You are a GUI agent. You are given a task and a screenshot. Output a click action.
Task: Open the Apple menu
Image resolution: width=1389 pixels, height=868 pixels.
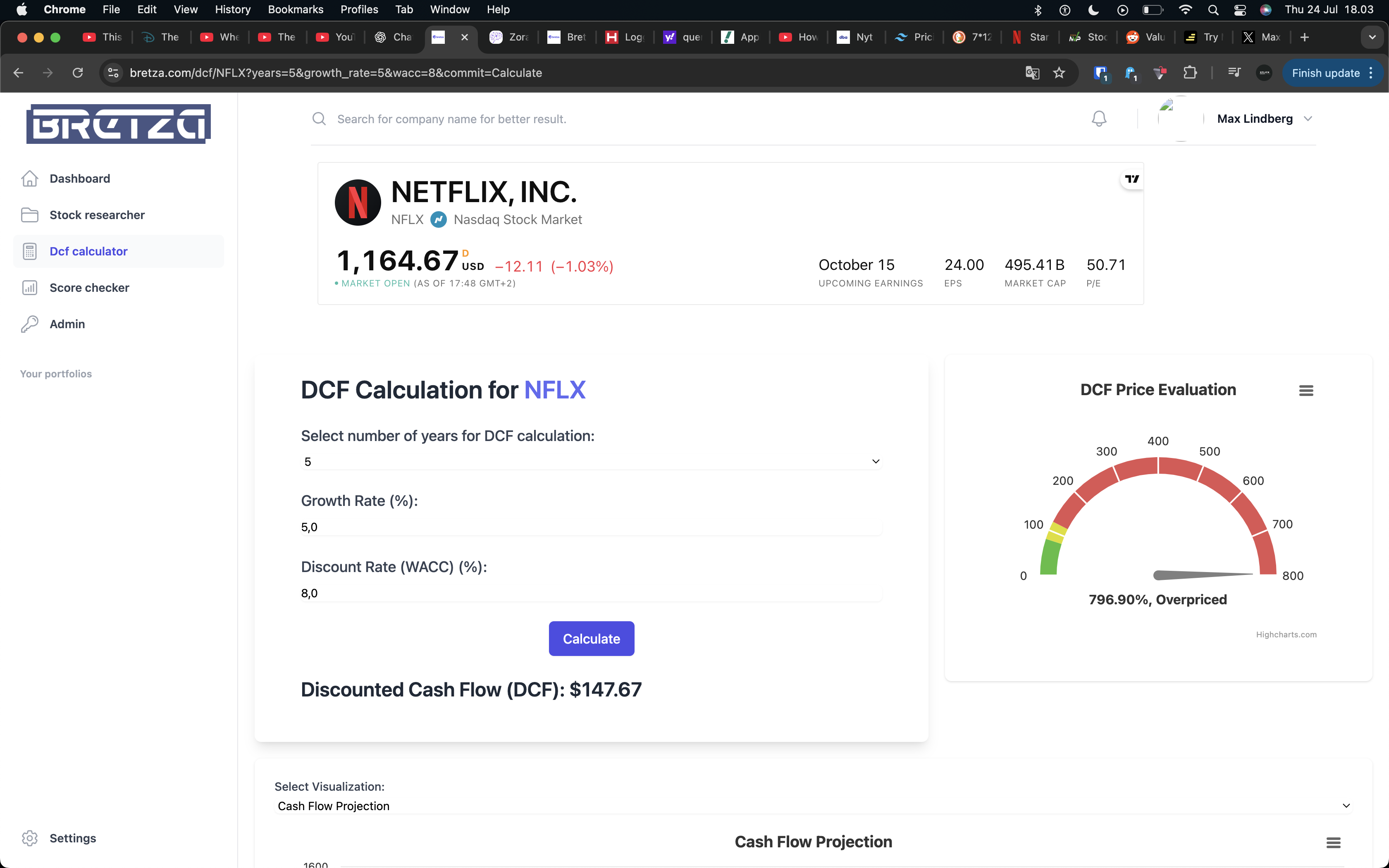coord(22,9)
